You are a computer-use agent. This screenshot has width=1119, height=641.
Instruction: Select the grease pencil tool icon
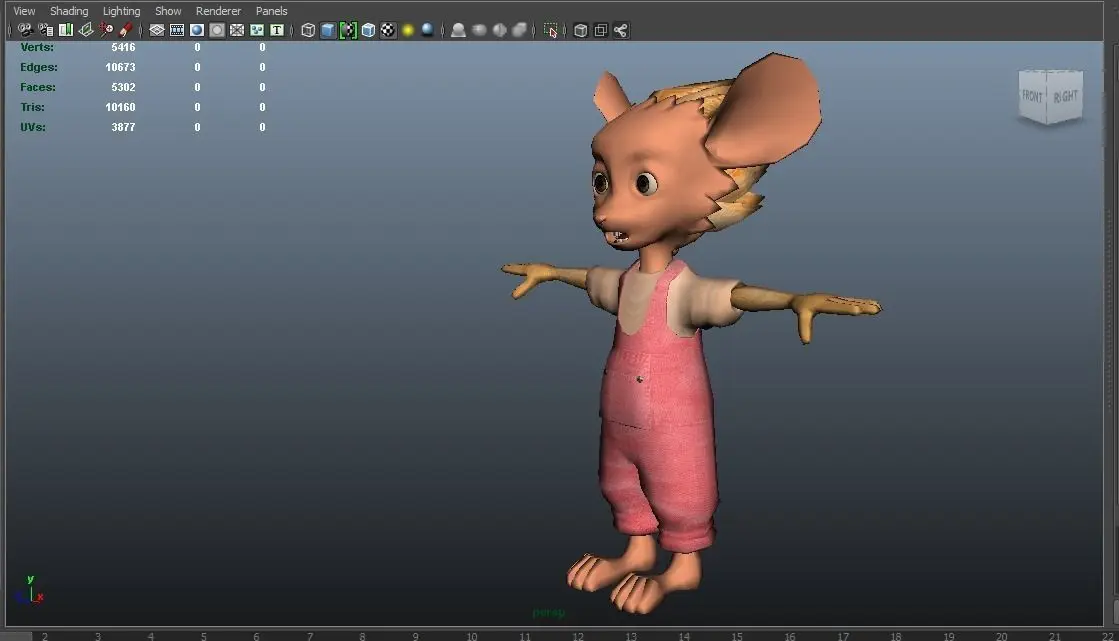coord(126,30)
